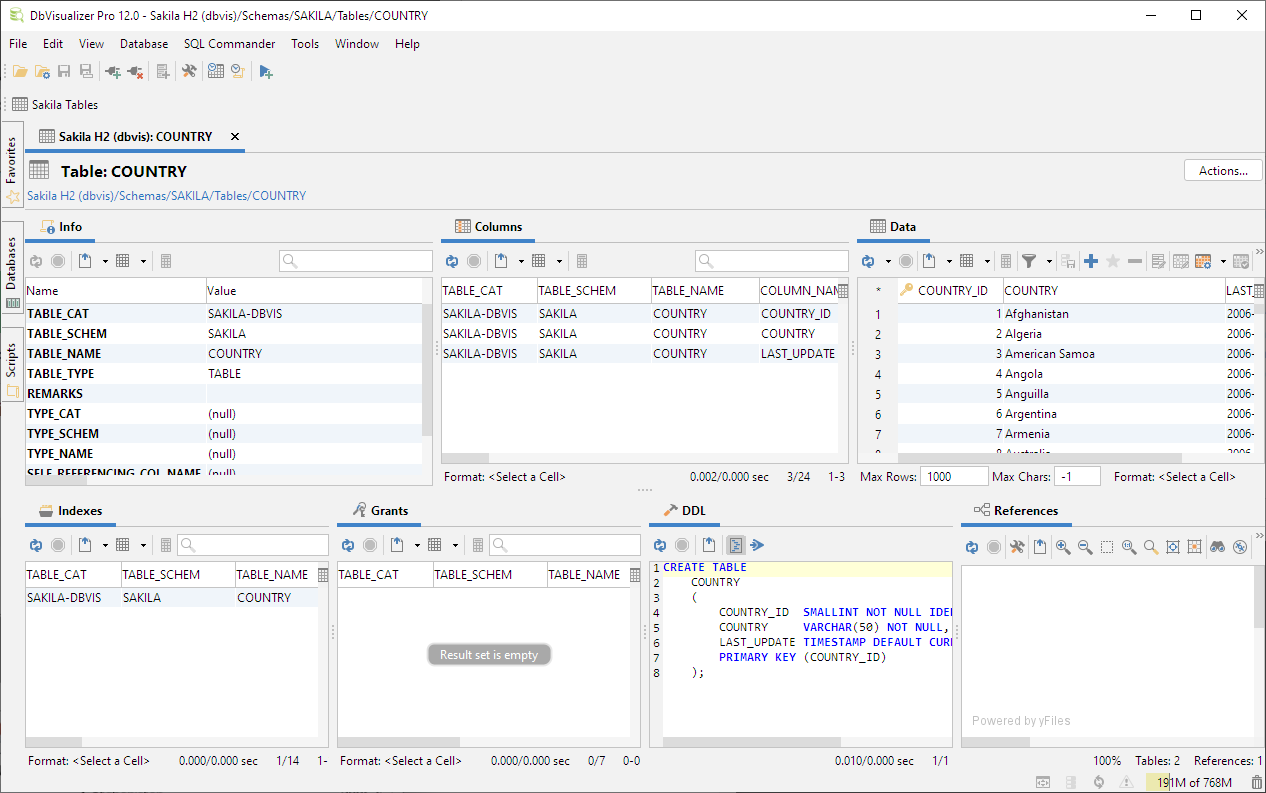Click the open folder icon in the main toolbar
This screenshot has width=1266, height=793.
click(x=19, y=71)
